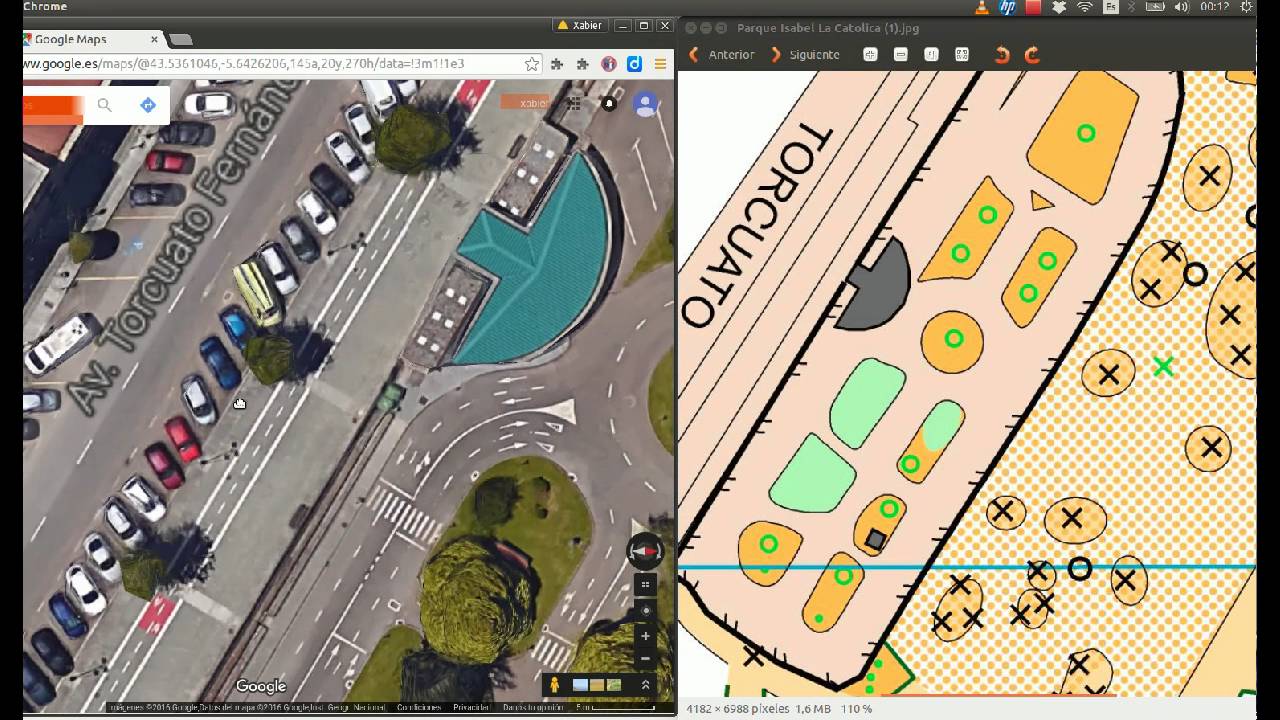
Task: Open the Google account avatar
Action: point(646,103)
